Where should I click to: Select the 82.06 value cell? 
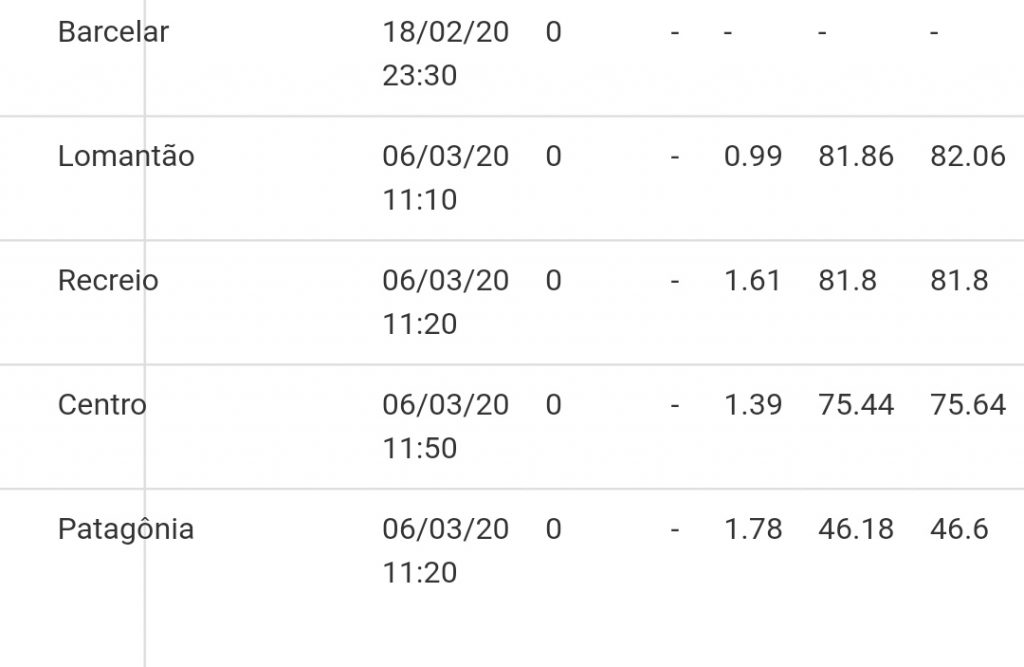(967, 156)
